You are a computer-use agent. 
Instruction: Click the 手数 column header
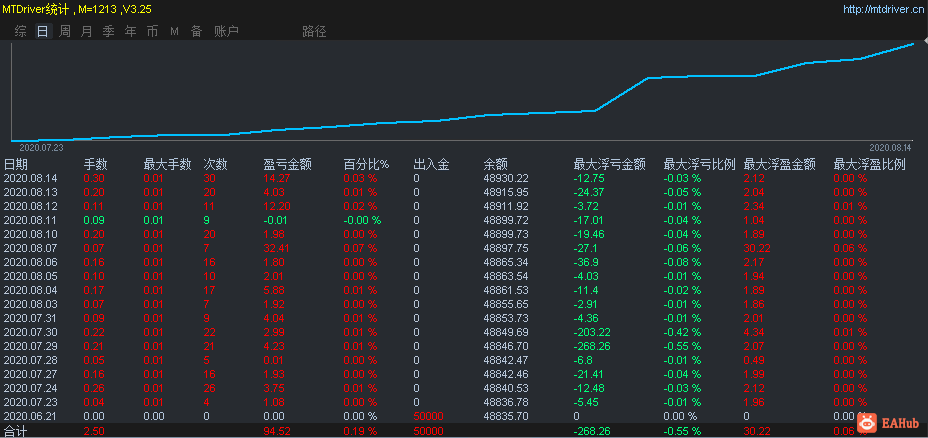tap(96, 165)
